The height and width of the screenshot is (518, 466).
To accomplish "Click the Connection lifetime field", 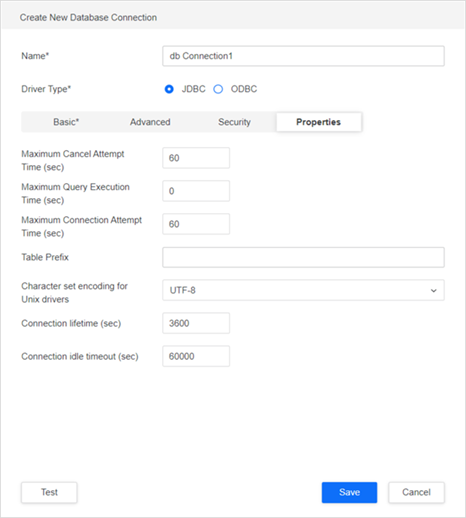I will [x=196, y=323].
